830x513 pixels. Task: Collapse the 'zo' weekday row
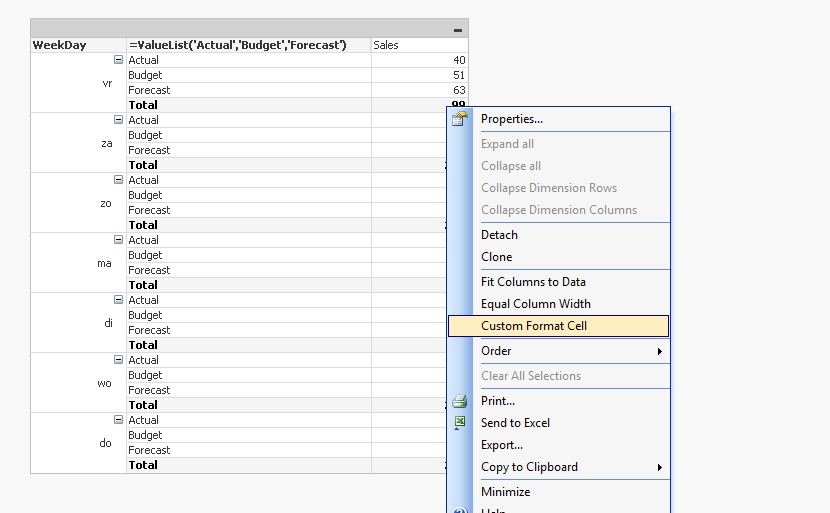120,180
